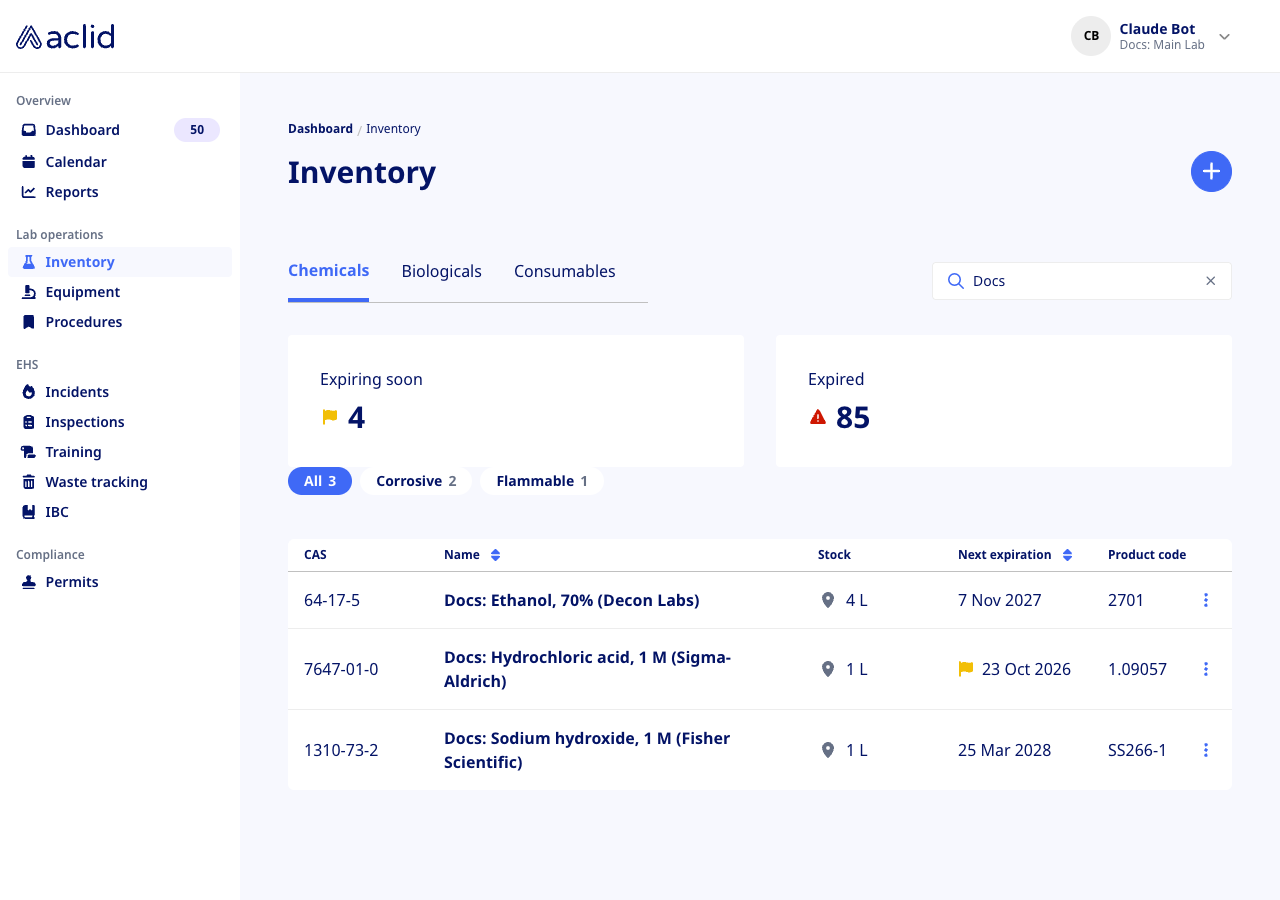The width and height of the screenshot is (1280, 900).
Task: Click the Inspections clipboard icon
Action: [29, 422]
